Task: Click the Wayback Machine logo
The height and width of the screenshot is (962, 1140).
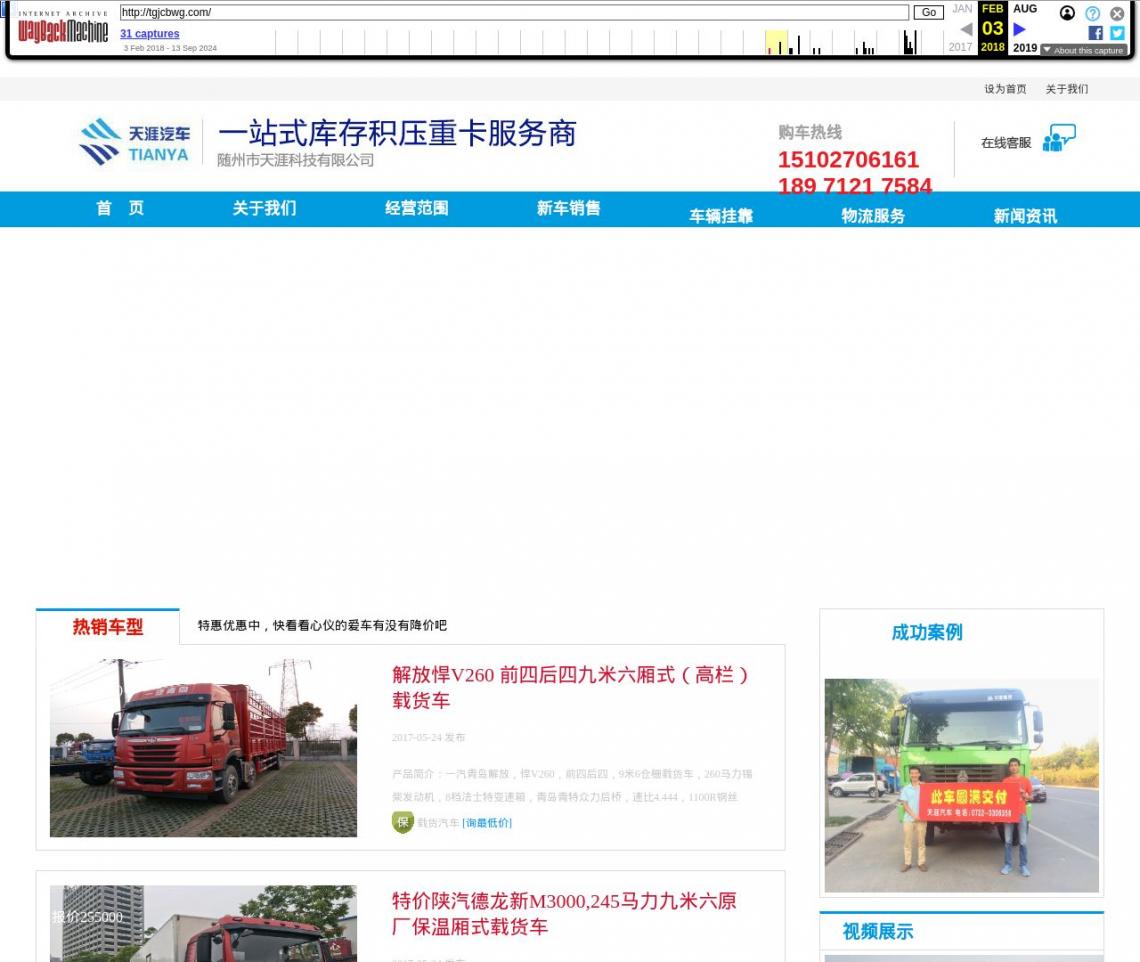Action: (63, 29)
